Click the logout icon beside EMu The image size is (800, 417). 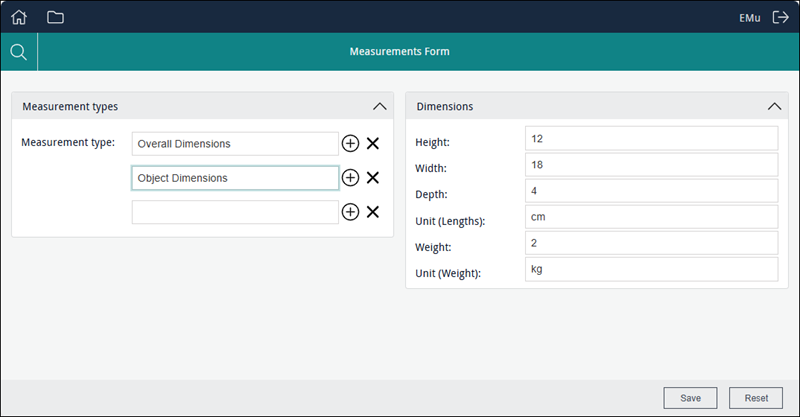(x=781, y=17)
